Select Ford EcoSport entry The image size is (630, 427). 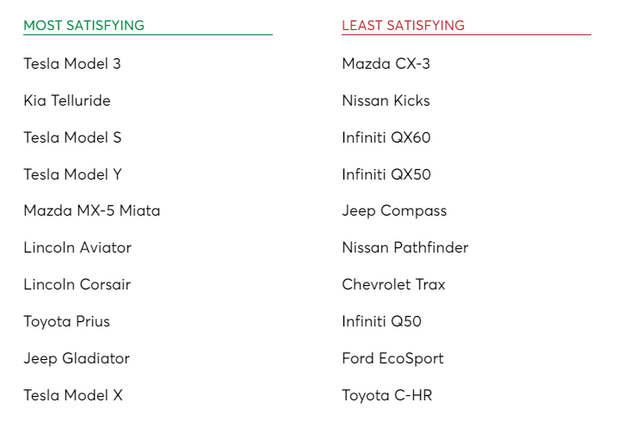click(x=393, y=358)
